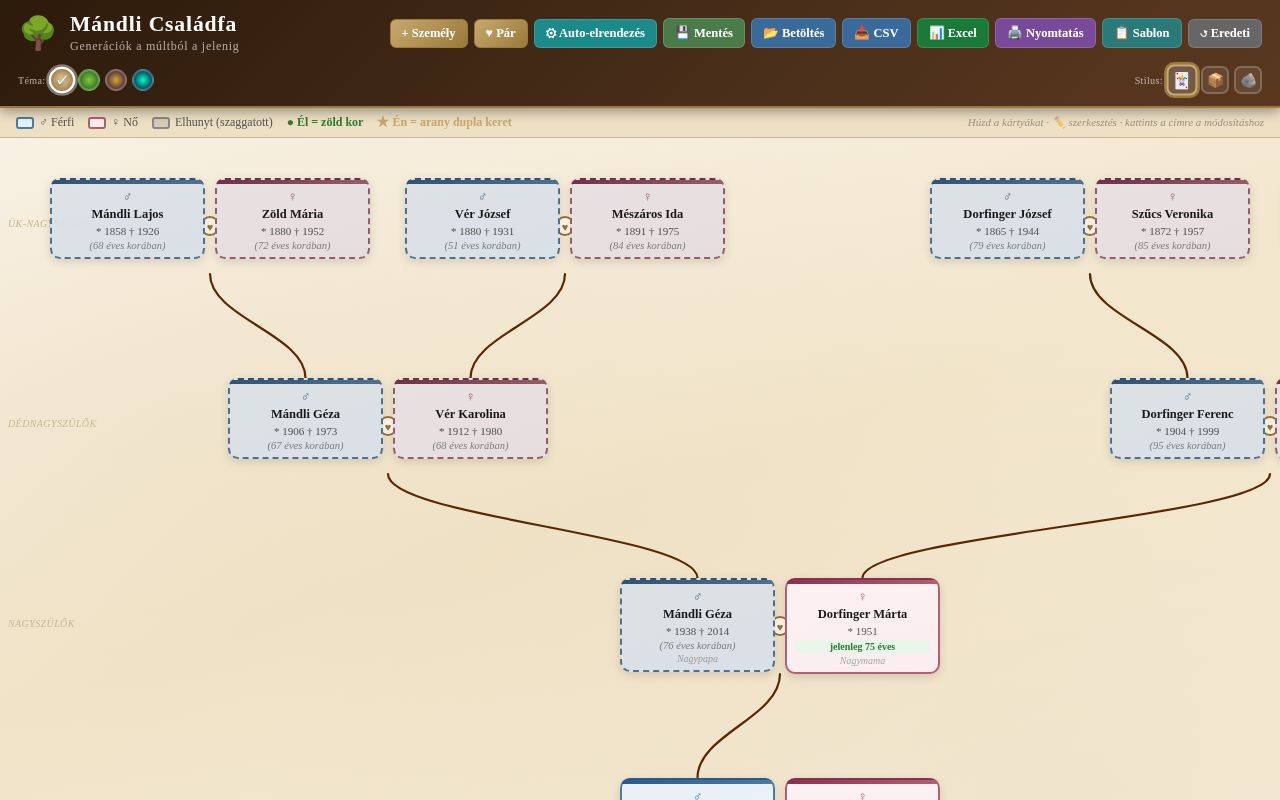Click the male symbol on Dorfinger József card
The image size is (1280, 800).
coord(1007,197)
